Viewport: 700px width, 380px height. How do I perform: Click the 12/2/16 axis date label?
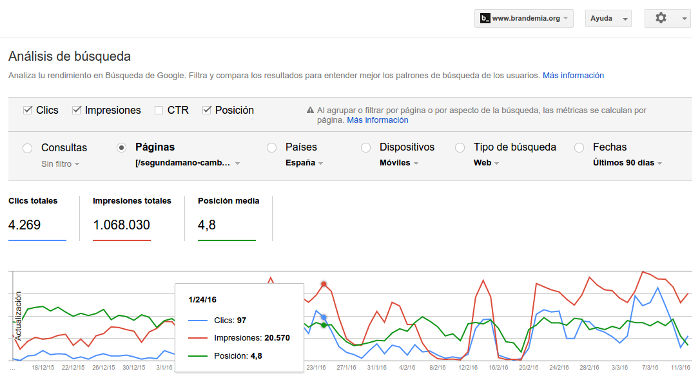[x=468, y=368]
